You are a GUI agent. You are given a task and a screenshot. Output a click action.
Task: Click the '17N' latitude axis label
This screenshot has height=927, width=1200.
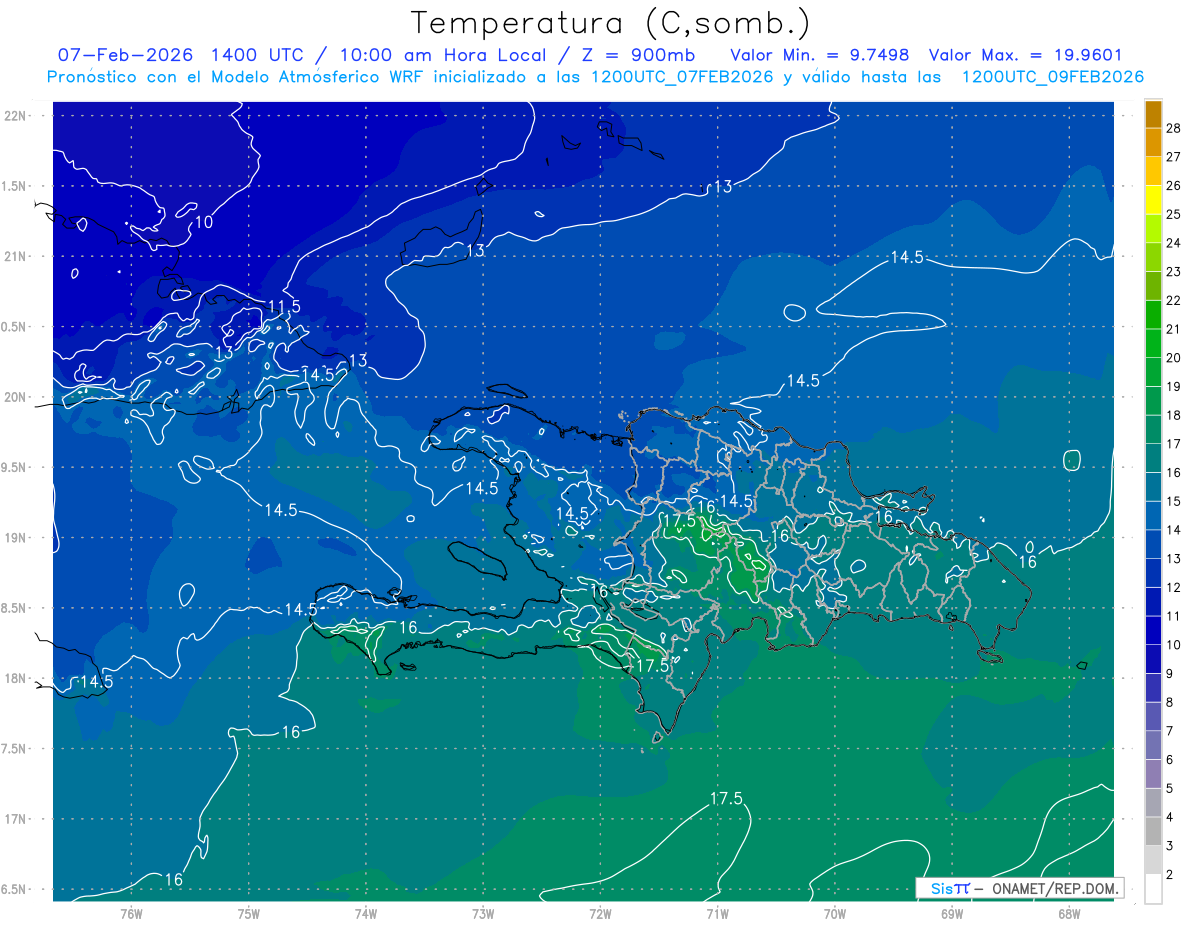click(x=17, y=819)
